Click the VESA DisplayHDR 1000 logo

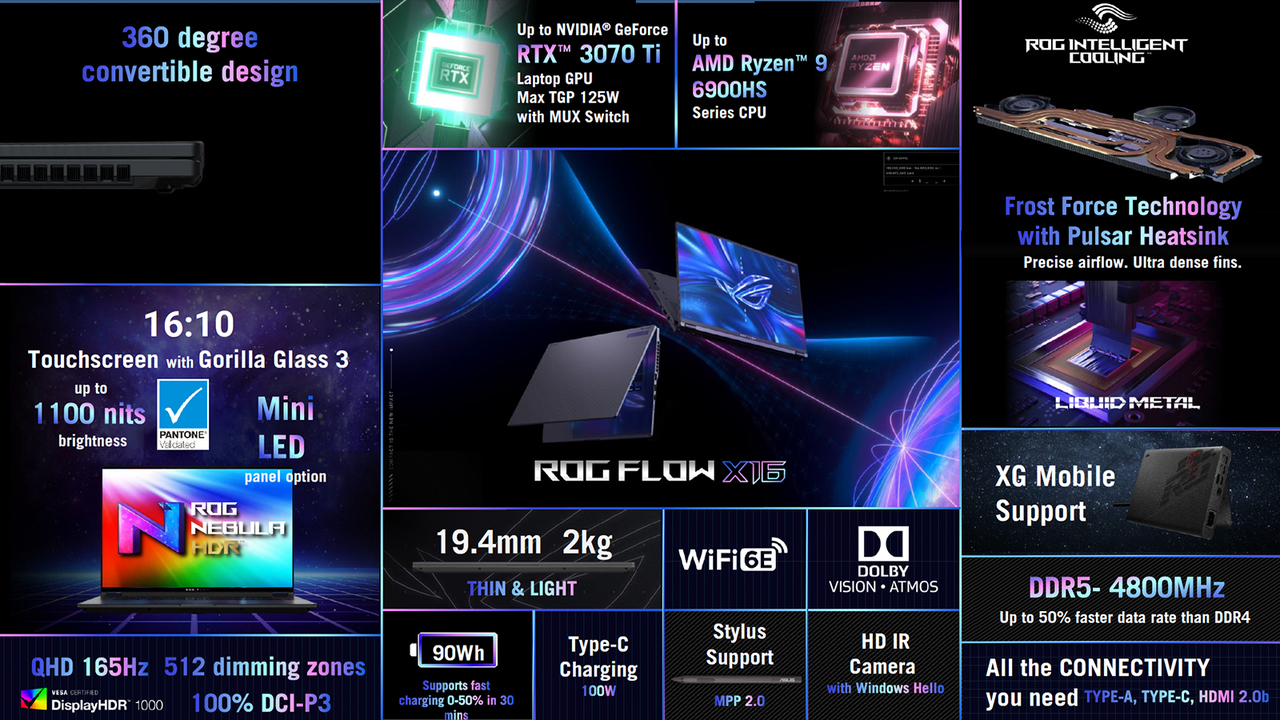(91, 700)
